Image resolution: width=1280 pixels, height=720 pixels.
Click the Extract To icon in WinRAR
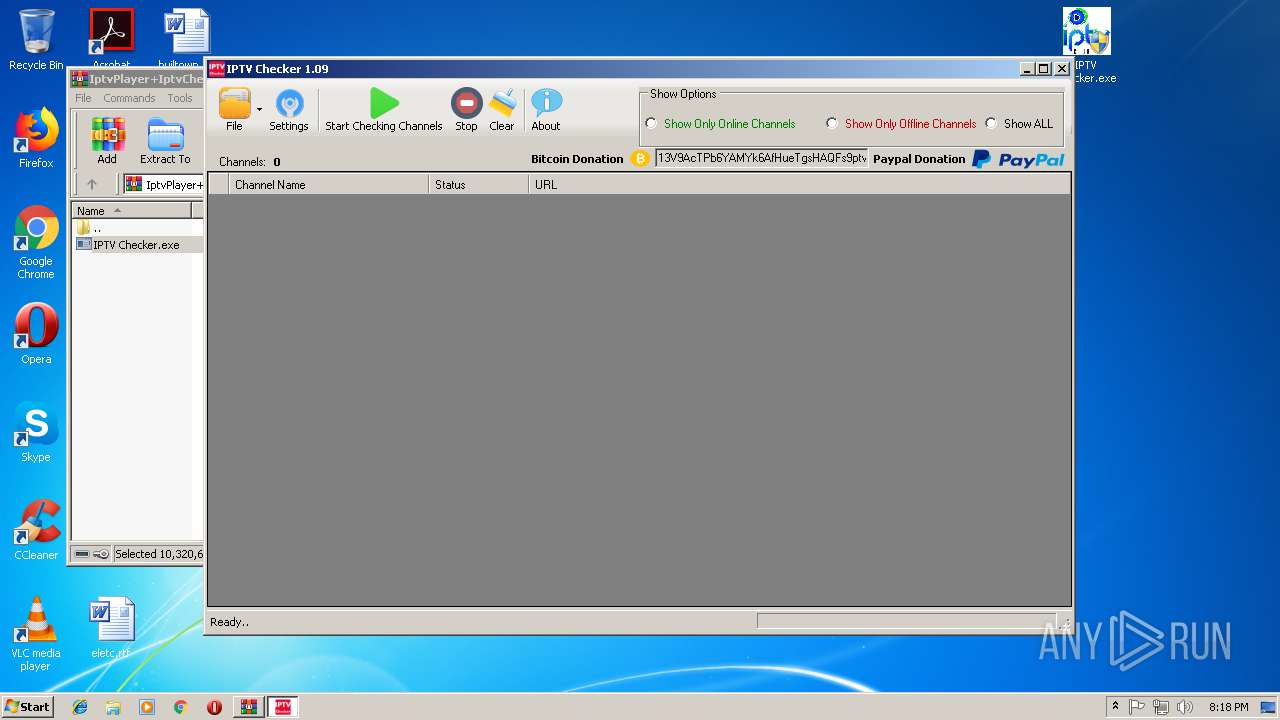[165, 141]
